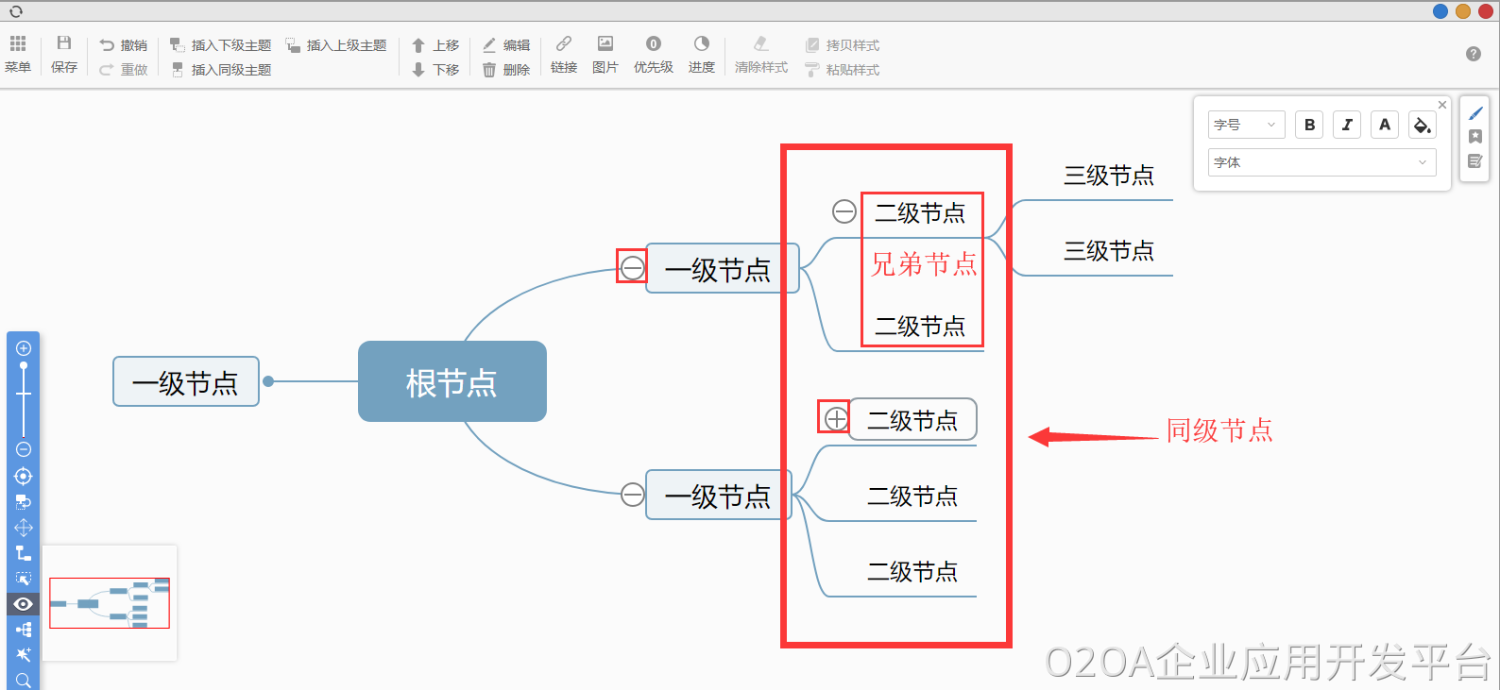Click the locate-root target icon in left toolbar
The width and height of the screenshot is (1500, 690).
(24, 476)
